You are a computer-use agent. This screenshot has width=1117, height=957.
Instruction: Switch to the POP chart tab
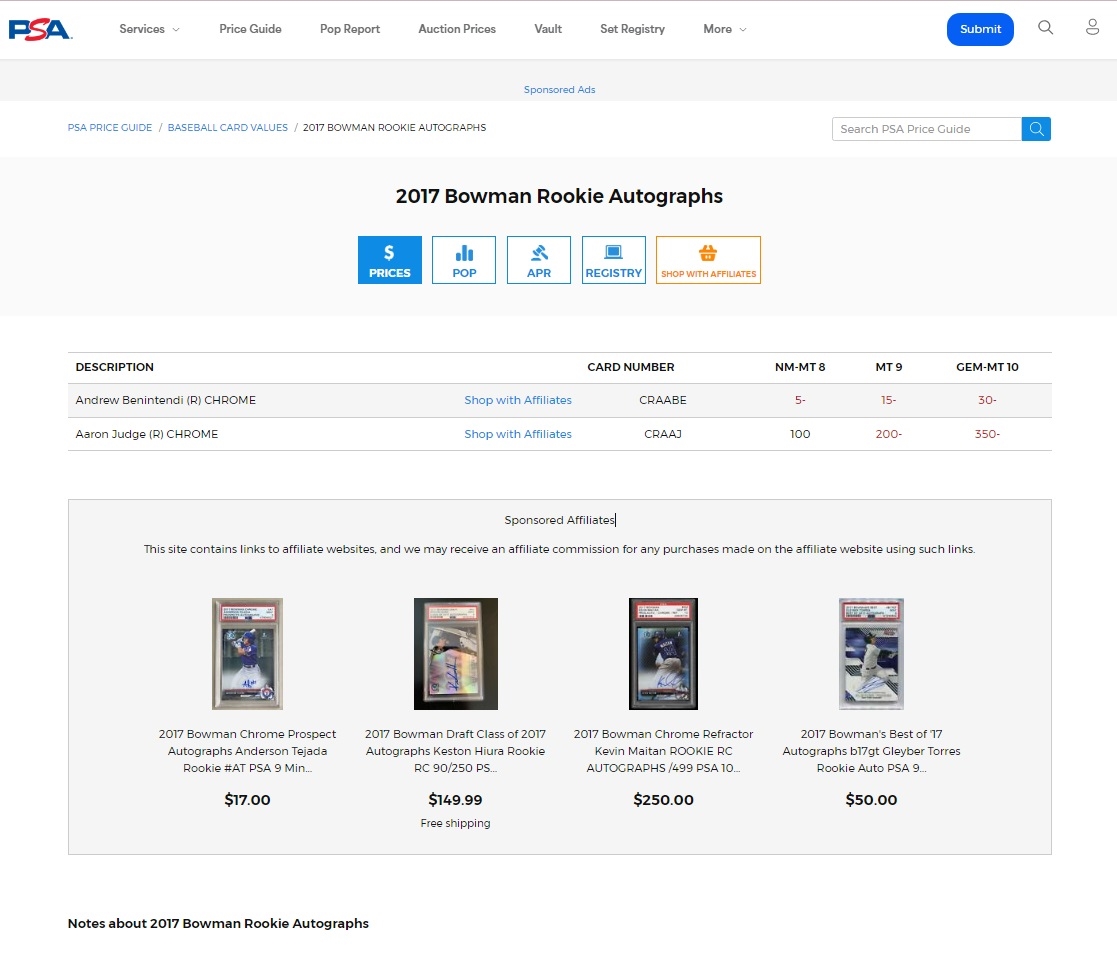tap(464, 260)
